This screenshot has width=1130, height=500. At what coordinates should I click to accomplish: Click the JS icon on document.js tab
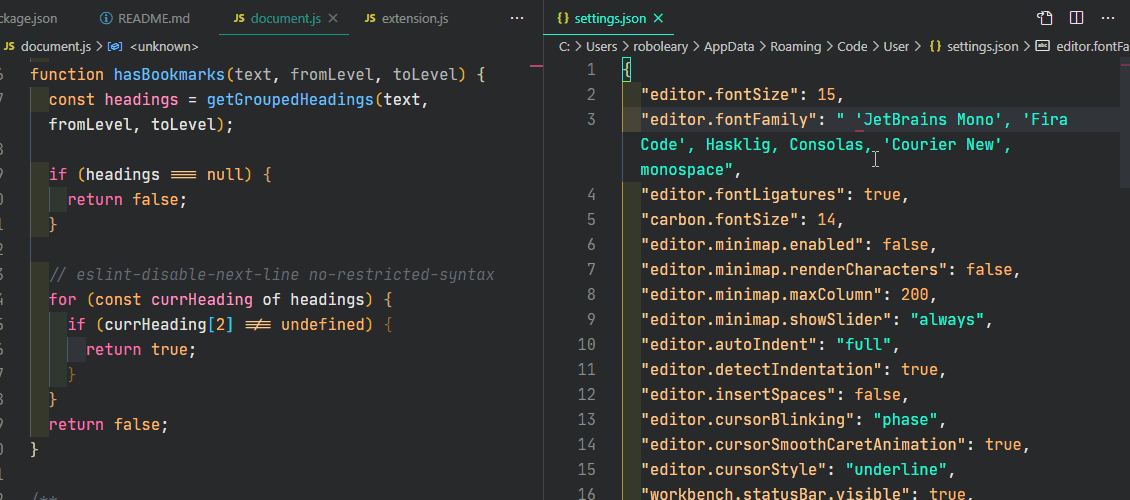pos(239,18)
